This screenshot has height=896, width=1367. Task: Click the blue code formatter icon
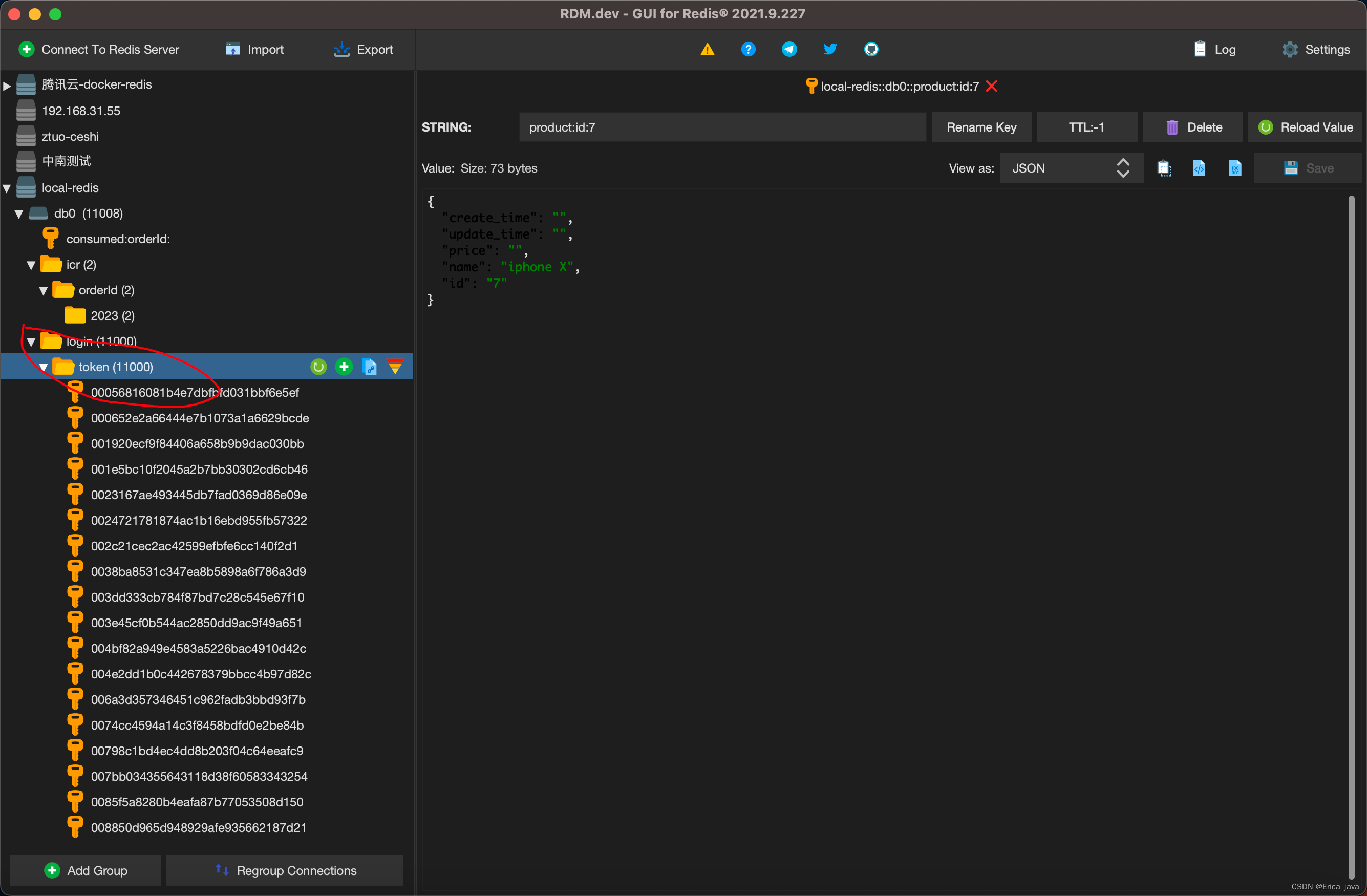[1199, 168]
